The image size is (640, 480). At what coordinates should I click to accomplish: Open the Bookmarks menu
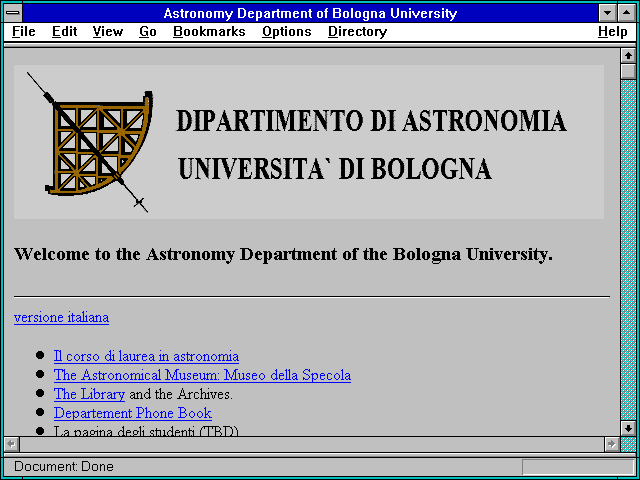209,32
